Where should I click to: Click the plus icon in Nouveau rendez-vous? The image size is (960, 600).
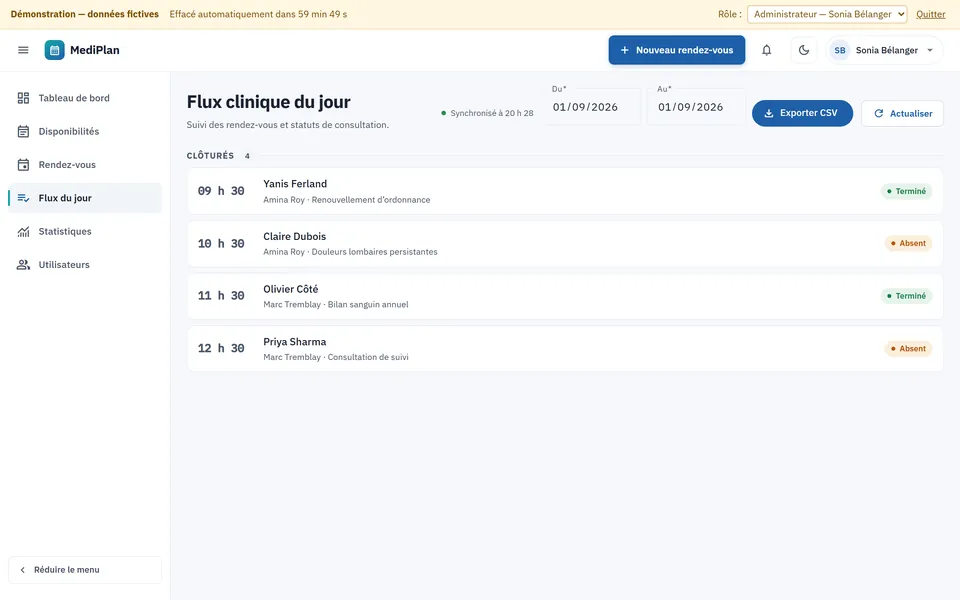(624, 50)
